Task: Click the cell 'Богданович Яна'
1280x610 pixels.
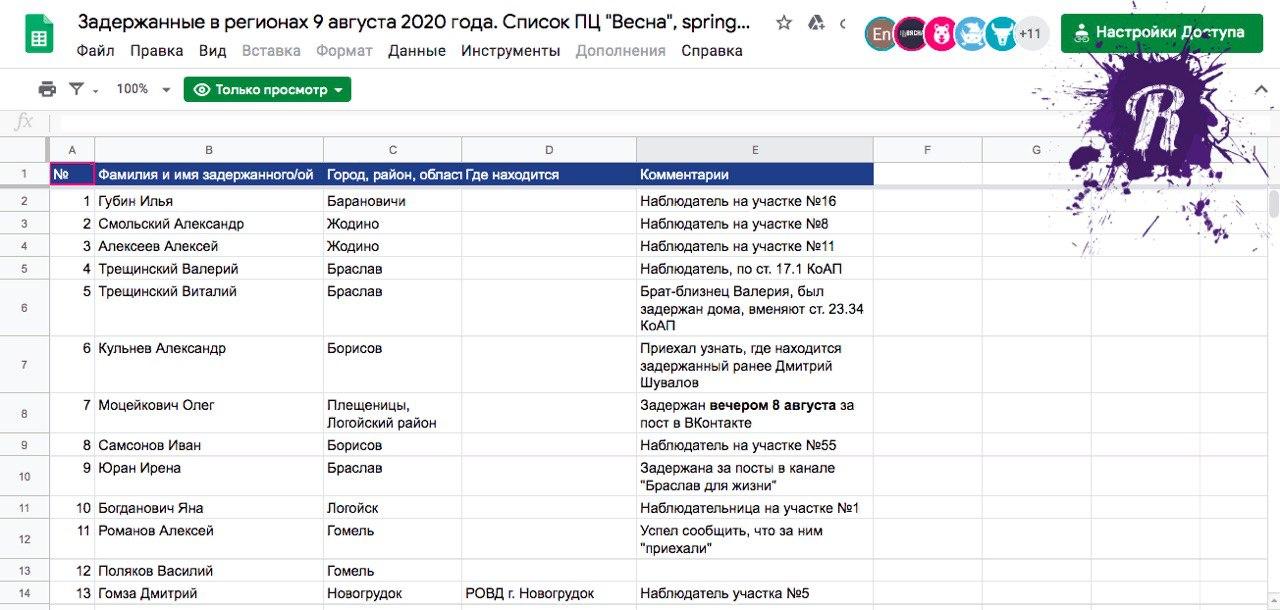Action: coord(209,508)
